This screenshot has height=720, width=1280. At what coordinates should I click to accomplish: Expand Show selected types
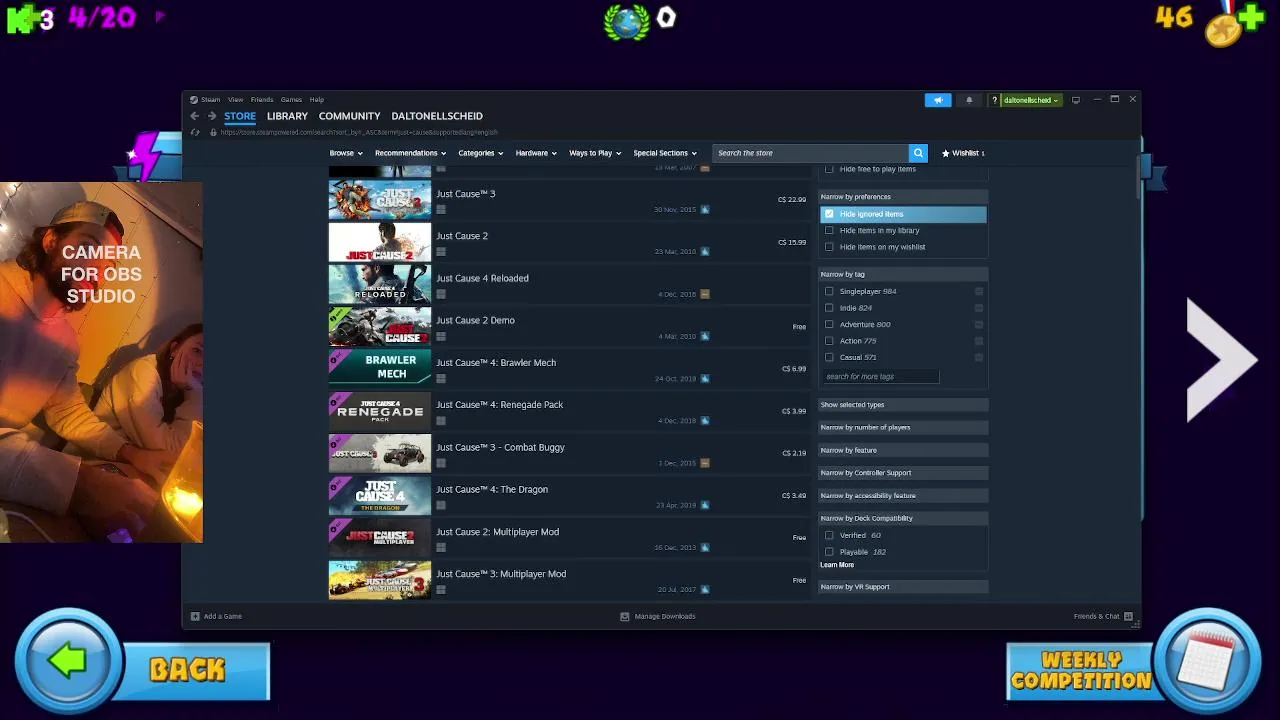[904, 405]
